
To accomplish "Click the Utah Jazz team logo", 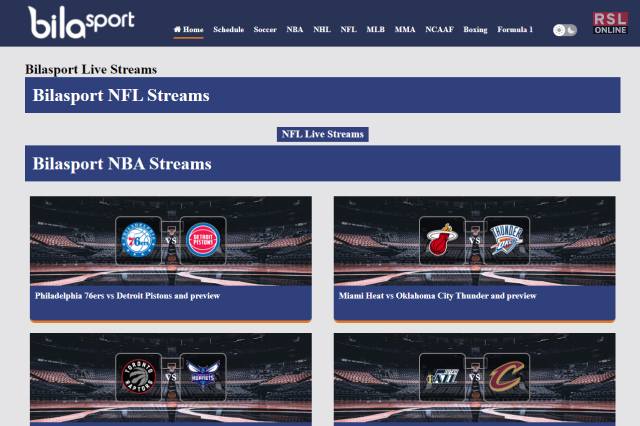I will pos(442,377).
